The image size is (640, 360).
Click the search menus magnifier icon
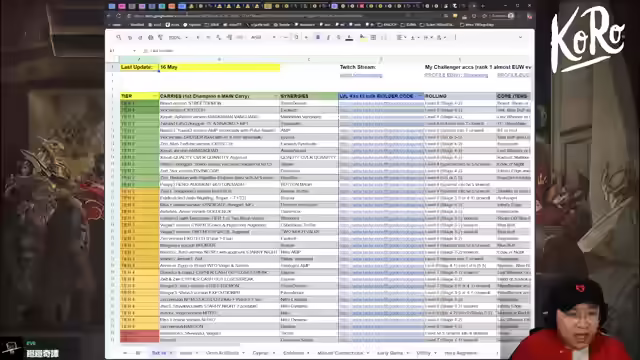119,38
